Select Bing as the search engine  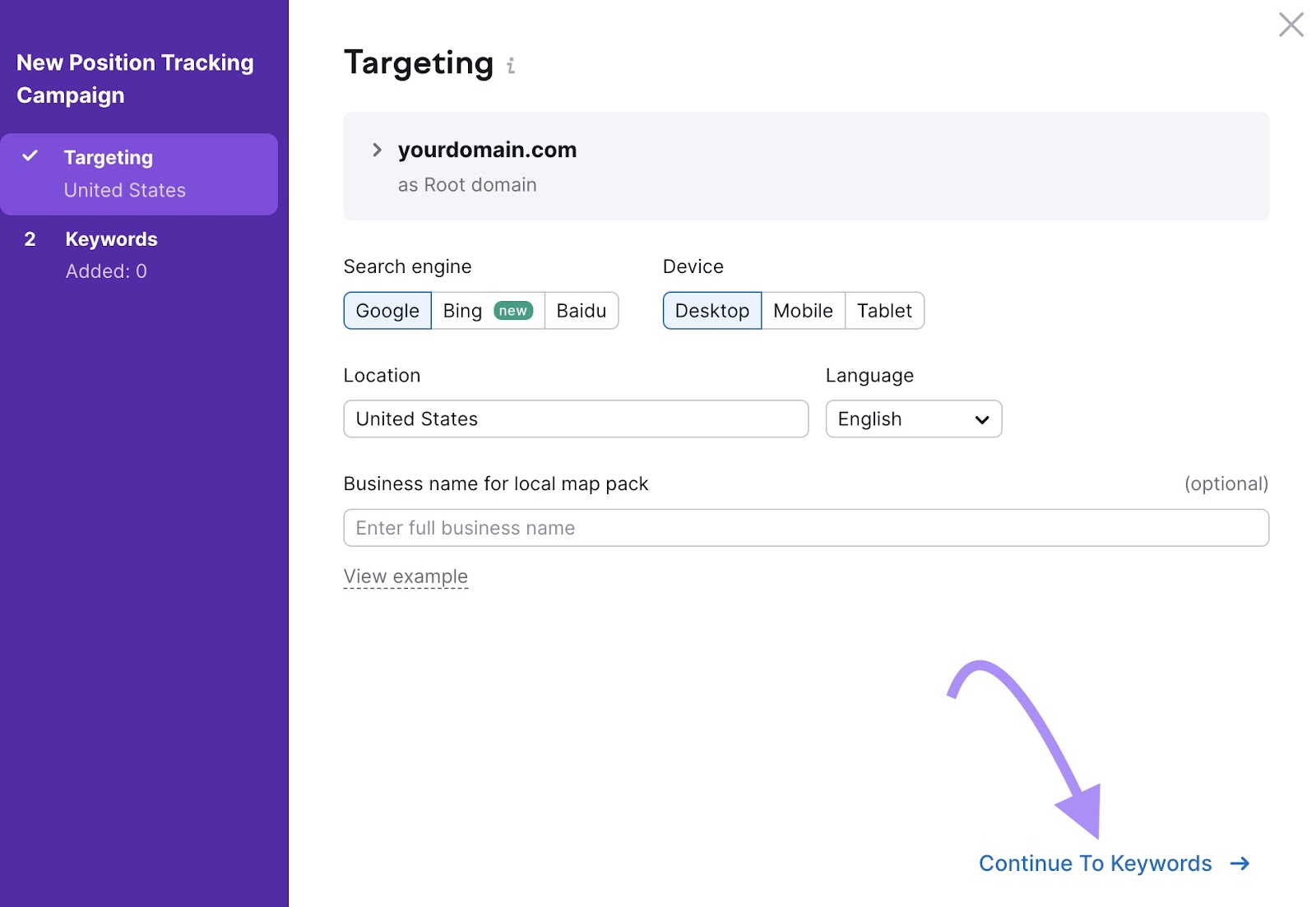(x=461, y=311)
